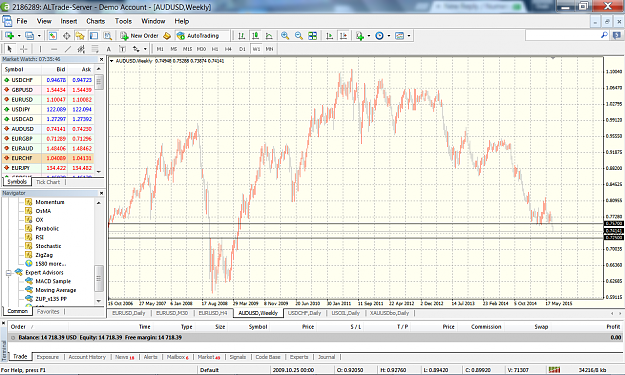Open the Insert menu
Image resolution: width=625 pixels, height=375 pixels.
pyautogui.click(x=69, y=21)
